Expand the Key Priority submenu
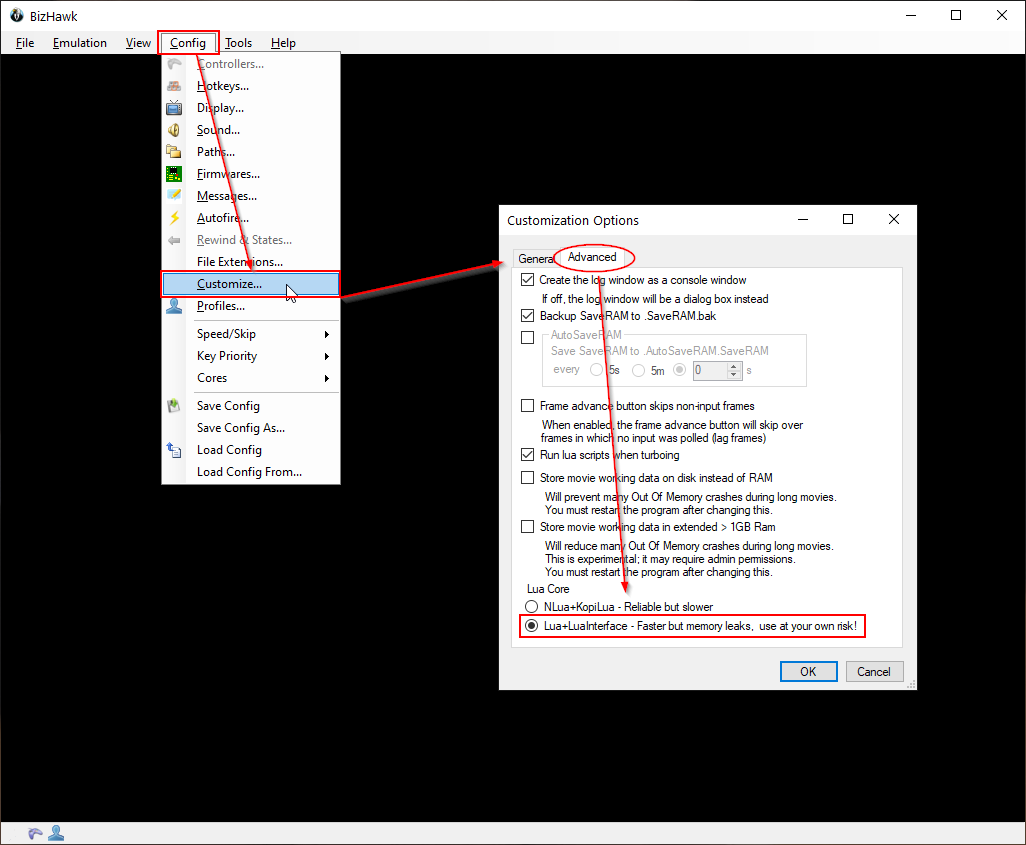The height and width of the screenshot is (845, 1026). tap(251, 356)
